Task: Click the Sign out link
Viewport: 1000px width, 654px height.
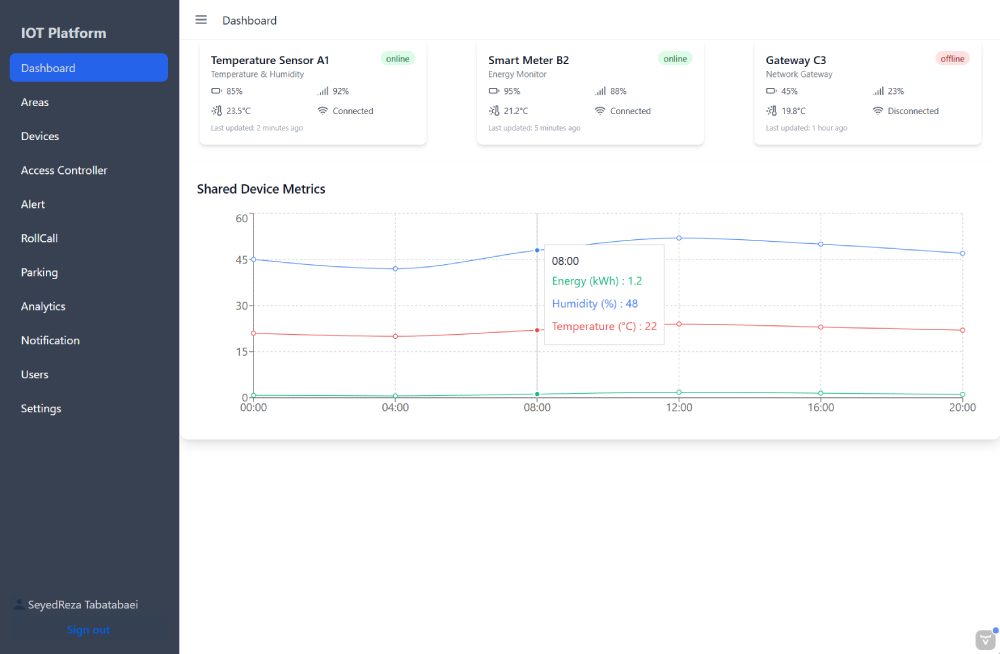Action: pos(88,630)
